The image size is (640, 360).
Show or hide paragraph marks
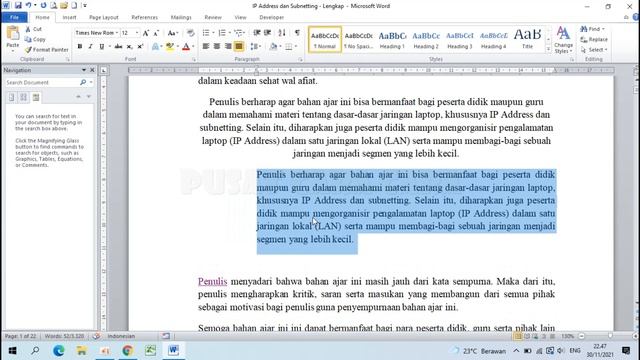297,33
